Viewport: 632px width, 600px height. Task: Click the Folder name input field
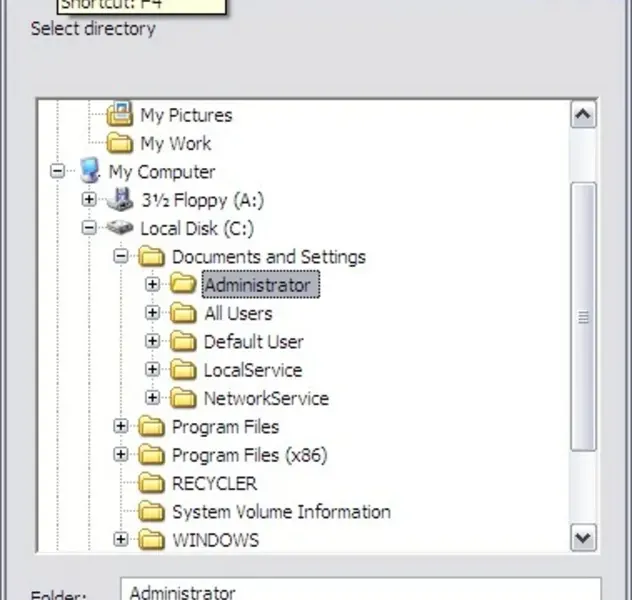tap(360, 590)
